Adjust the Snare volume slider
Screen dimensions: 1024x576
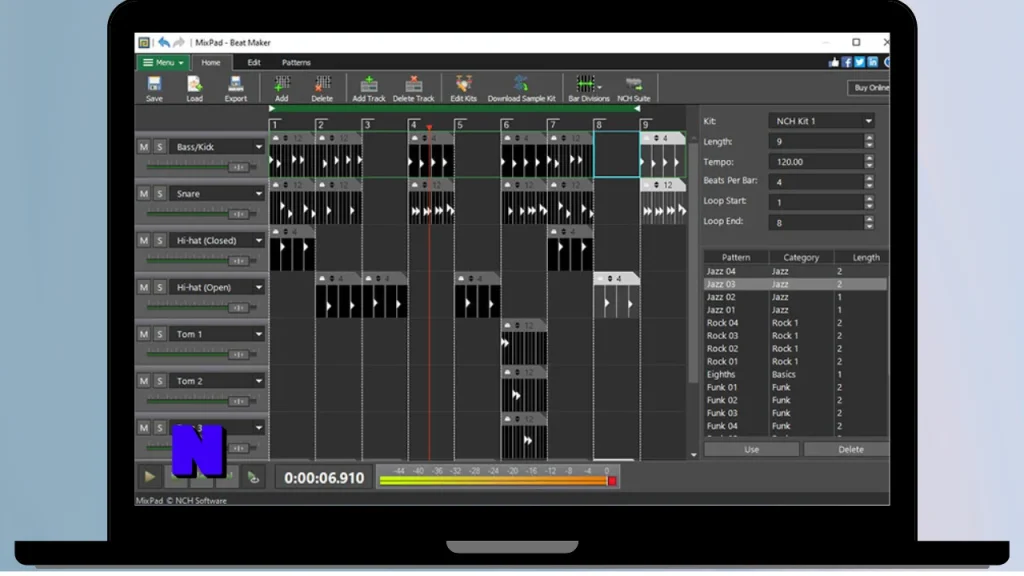pyautogui.click(x=238, y=214)
